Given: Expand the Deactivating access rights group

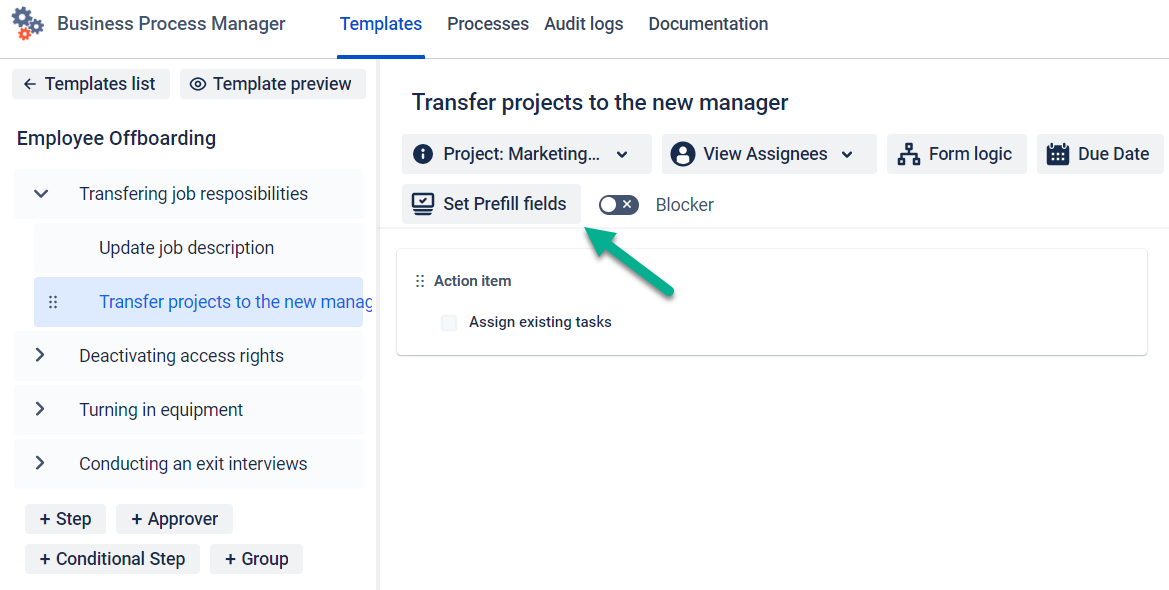Looking at the screenshot, I should pos(40,356).
